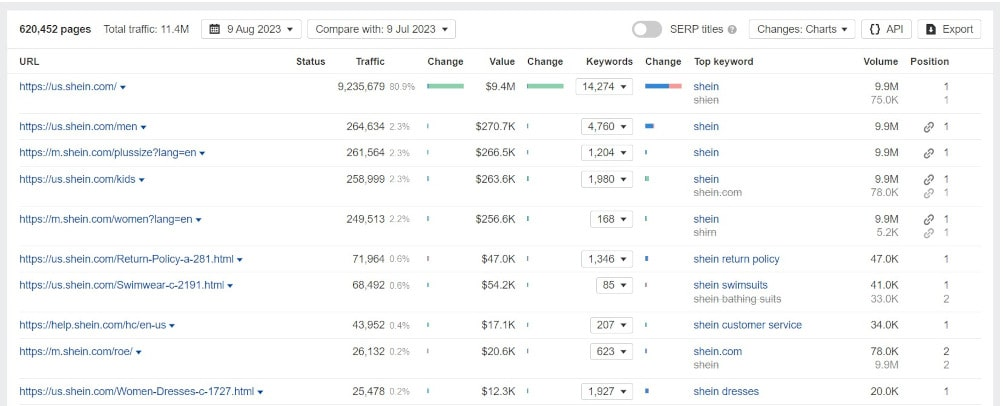The image size is (1003, 406).
Task: Sort by the Volume column header
Action: (x=880, y=61)
